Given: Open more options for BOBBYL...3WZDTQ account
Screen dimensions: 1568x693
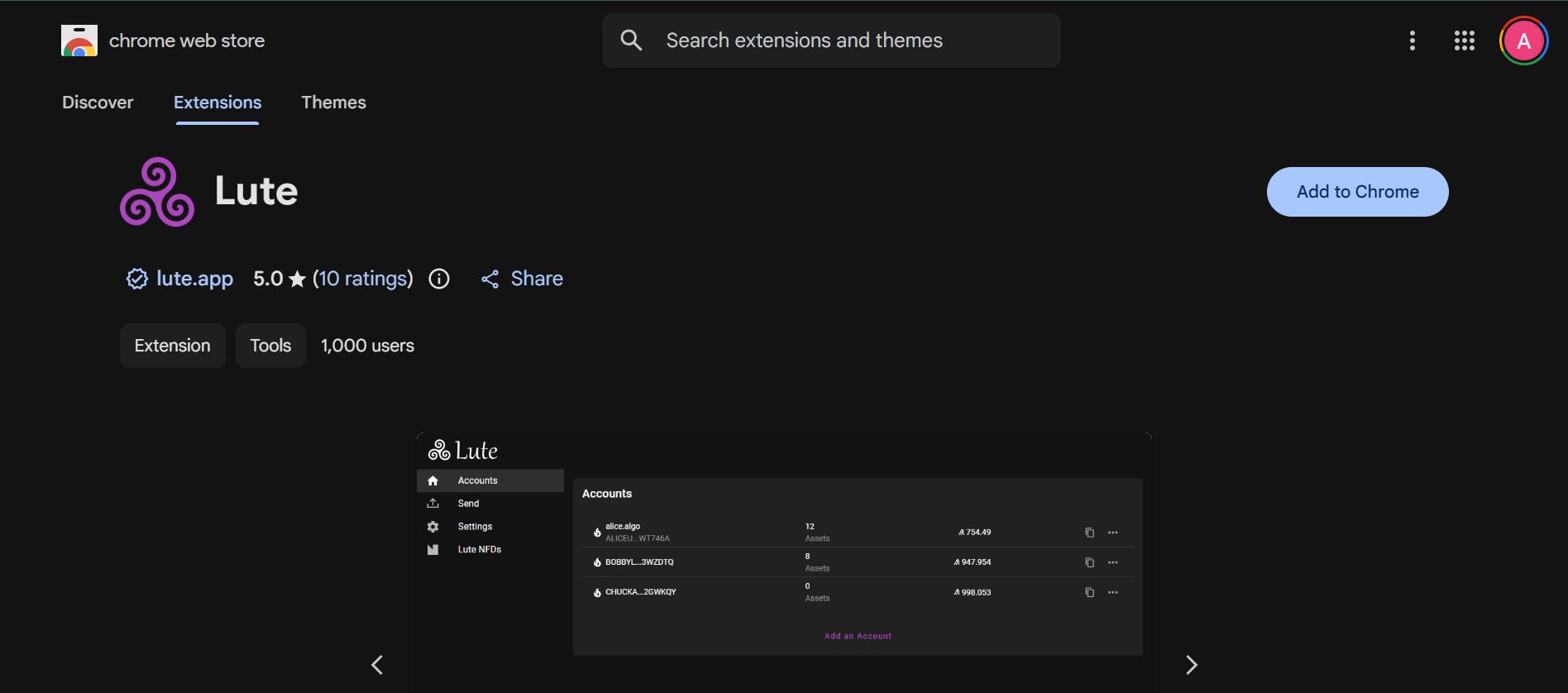Looking at the screenshot, I should pos(1113,562).
